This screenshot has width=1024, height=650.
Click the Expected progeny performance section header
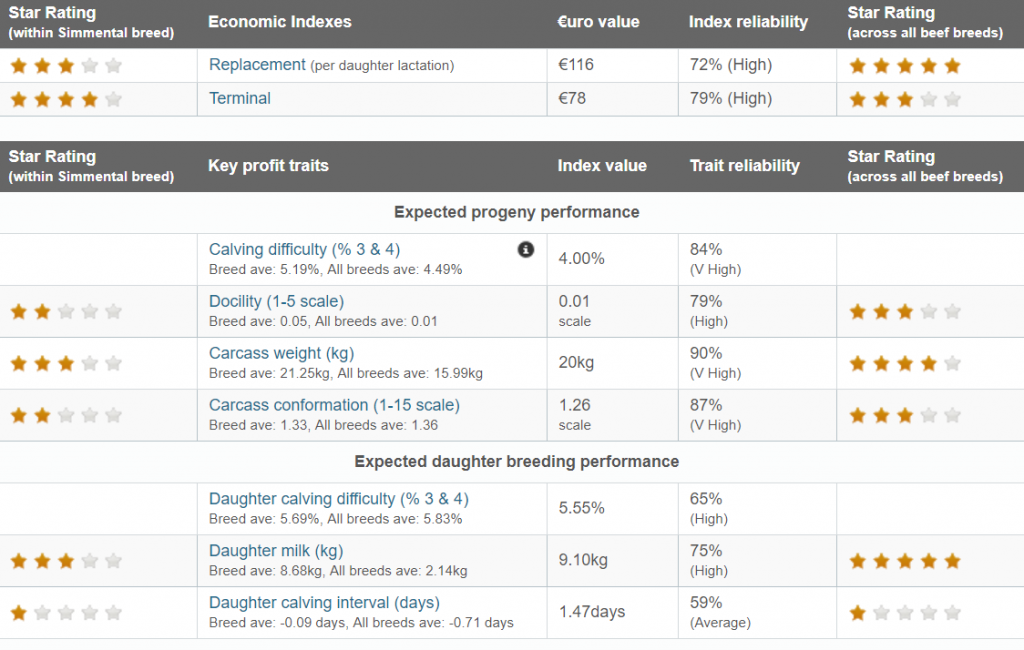click(517, 212)
